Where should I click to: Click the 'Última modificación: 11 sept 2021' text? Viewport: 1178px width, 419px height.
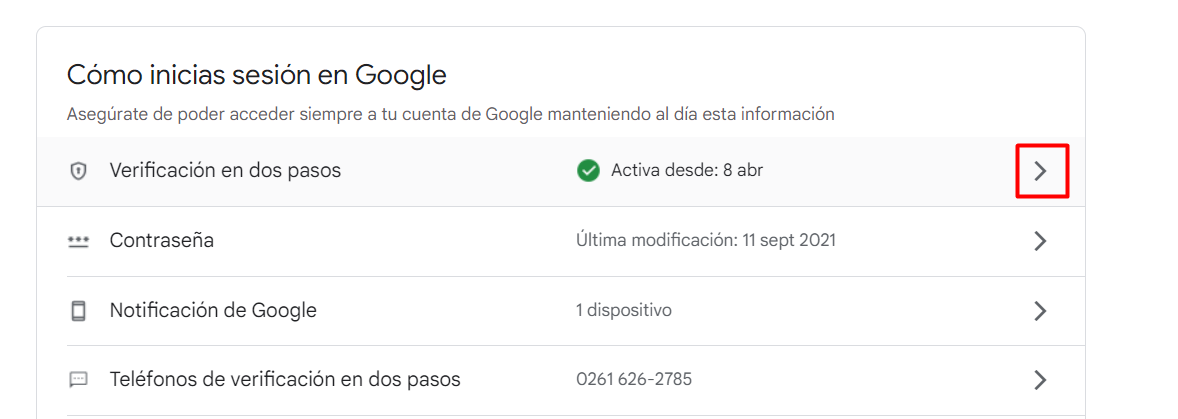[706, 241]
